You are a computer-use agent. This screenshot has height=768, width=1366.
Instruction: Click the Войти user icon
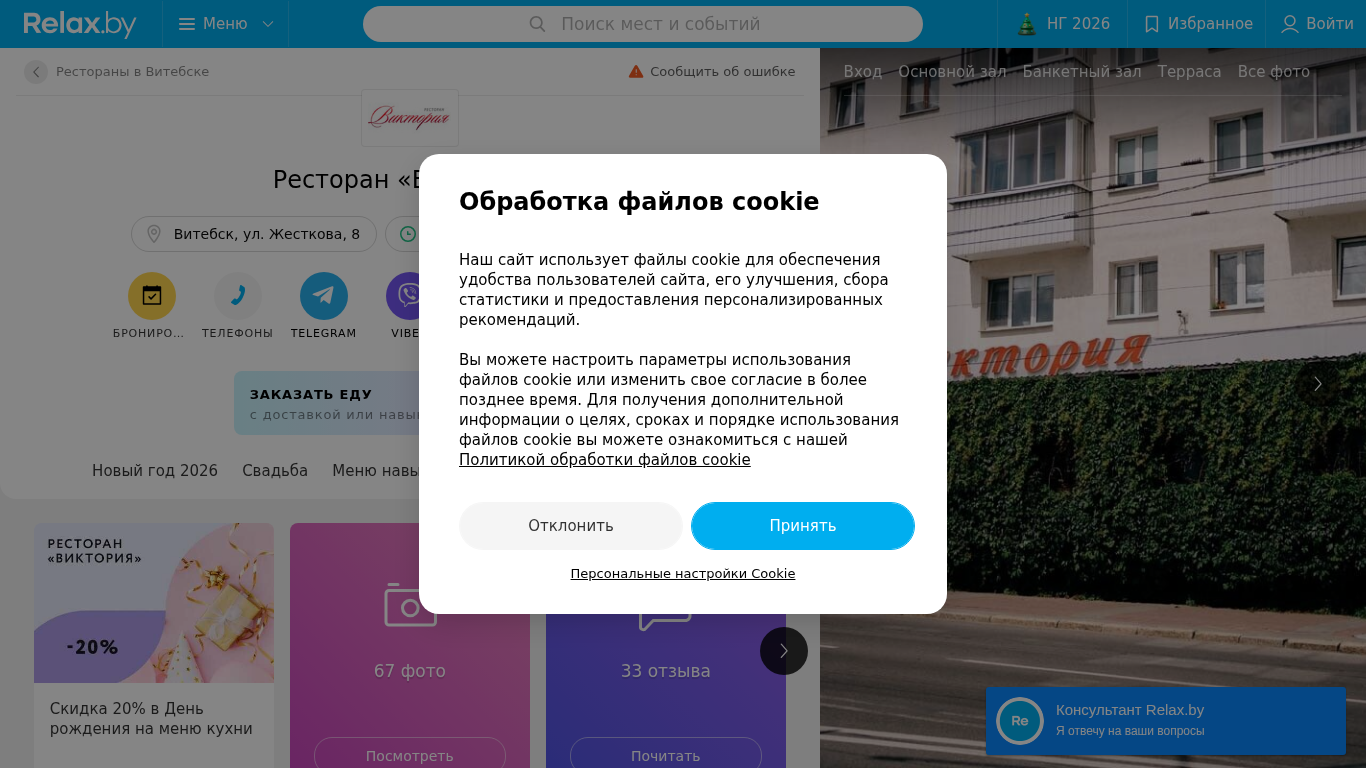point(1290,24)
